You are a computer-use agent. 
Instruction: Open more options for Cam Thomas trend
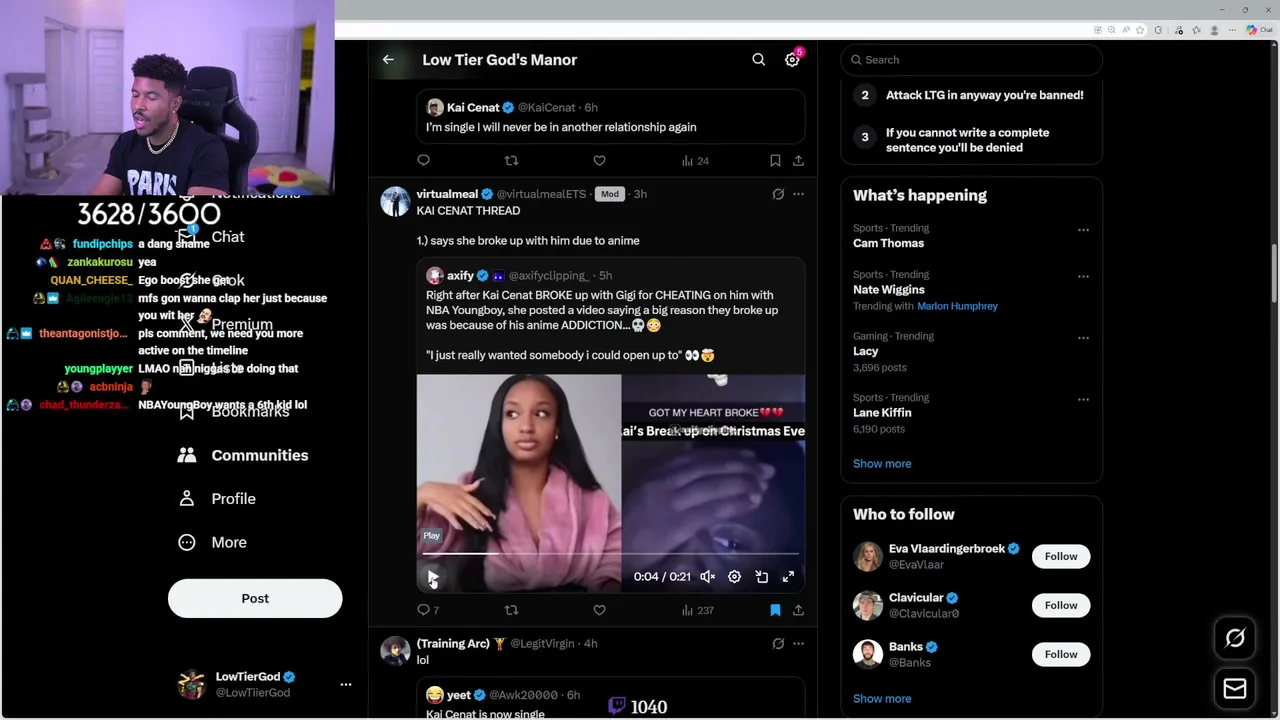tap(1083, 230)
